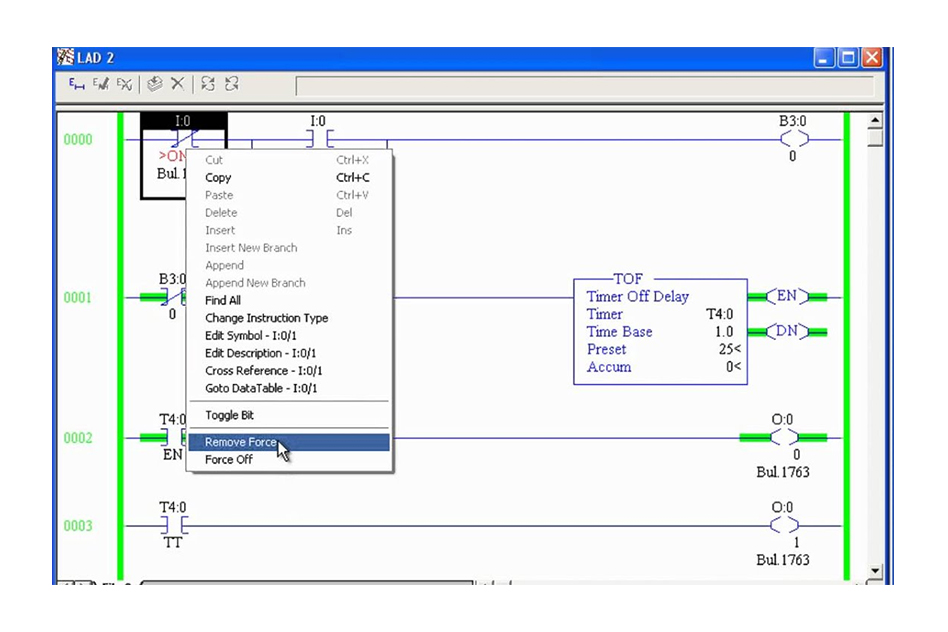This screenshot has height=632, width=948.
Task: Click the second refresh arrows toolbar icon
Action: pyautogui.click(x=232, y=85)
